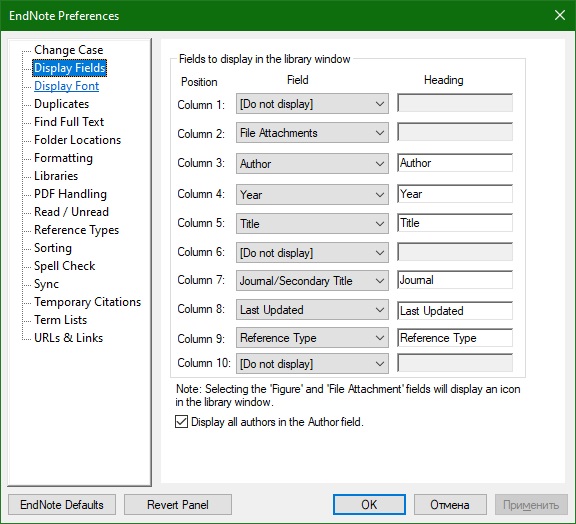Image resolution: width=576 pixels, height=524 pixels.
Task: Open the Formatting preferences
Action: click(x=63, y=158)
